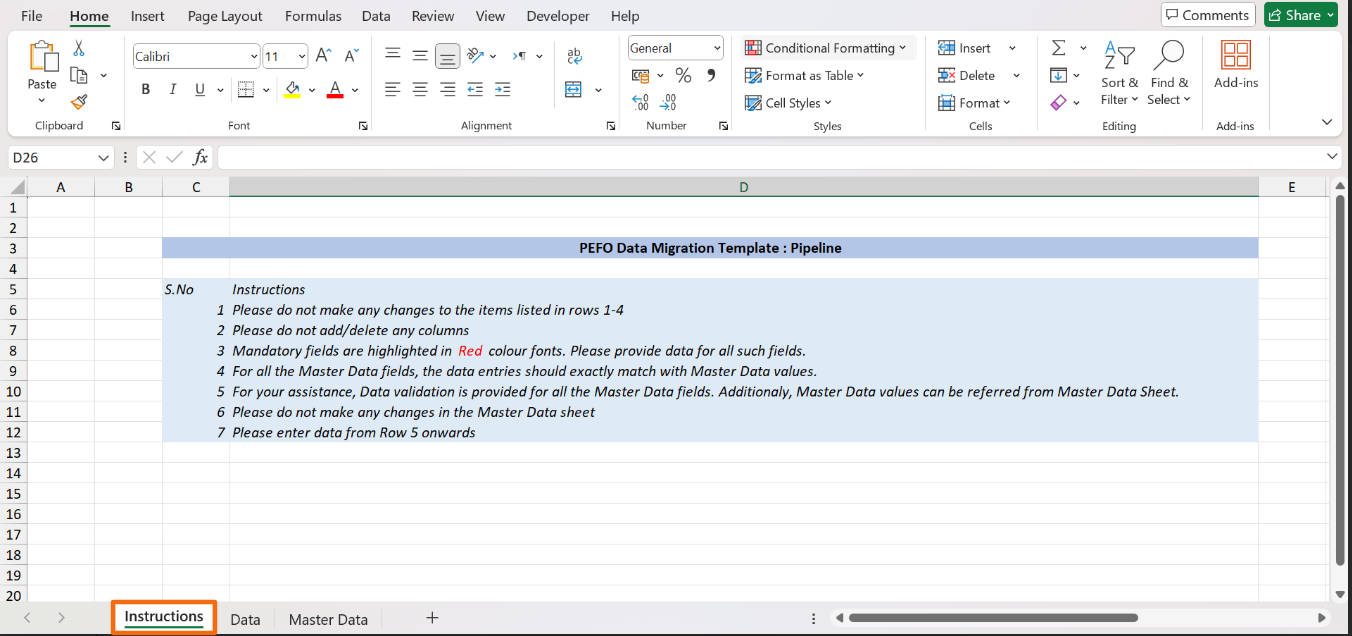Open the Comments button
The image size is (1352, 636).
click(x=1206, y=15)
